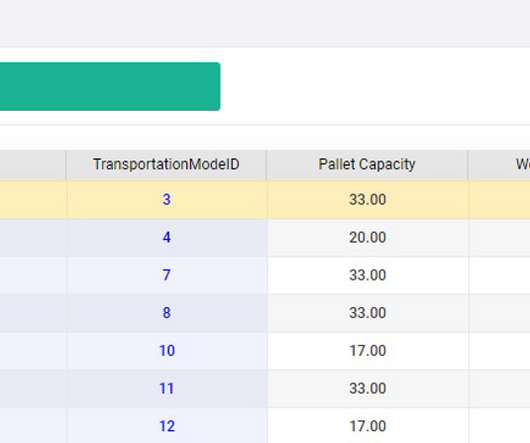The image size is (530, 443).
Task: Click the partially visible column header after Pallet Capacity
Action: (x=500, y=165)
